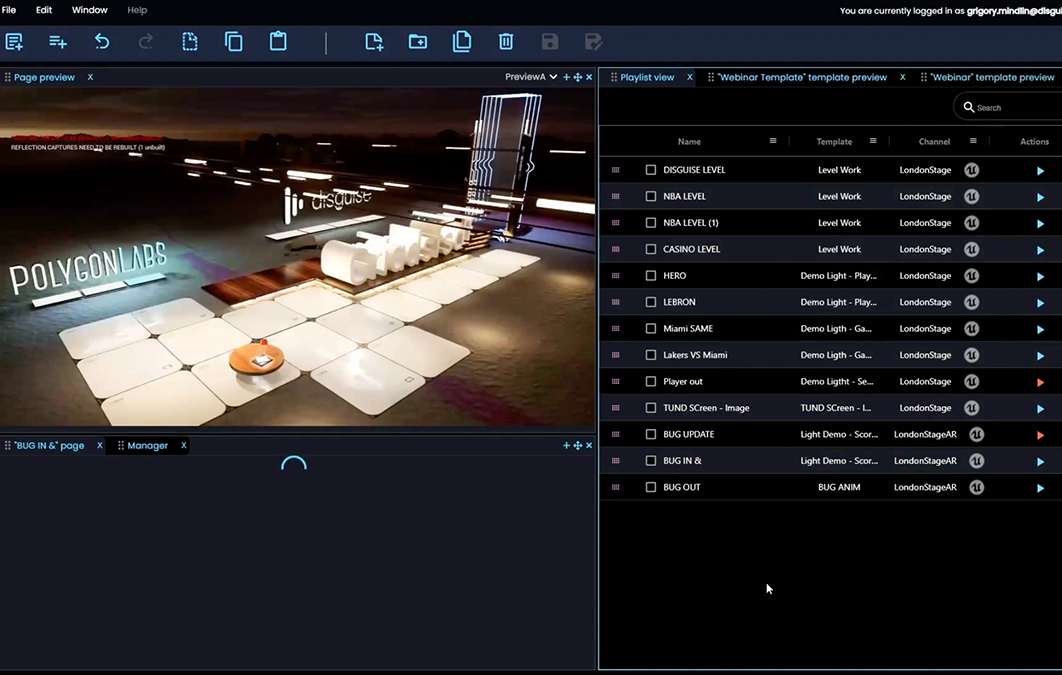Screen dimensions: 1062x675
Task: Undo the last action
Action: click(102, 42)
